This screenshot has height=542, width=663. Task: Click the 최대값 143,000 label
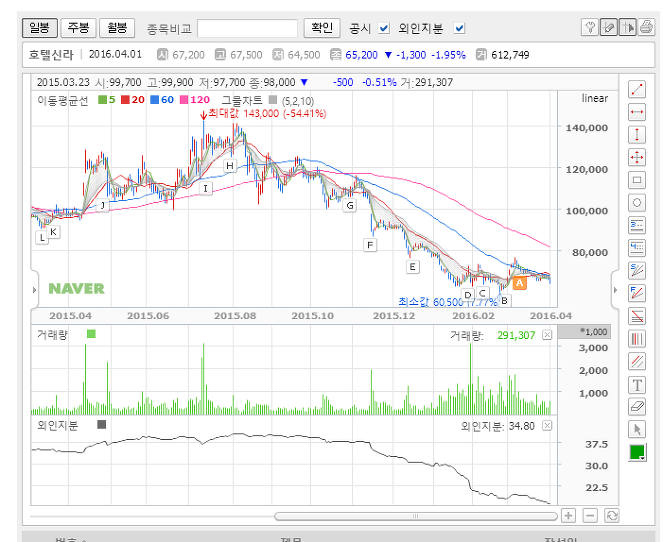(267, 113)
